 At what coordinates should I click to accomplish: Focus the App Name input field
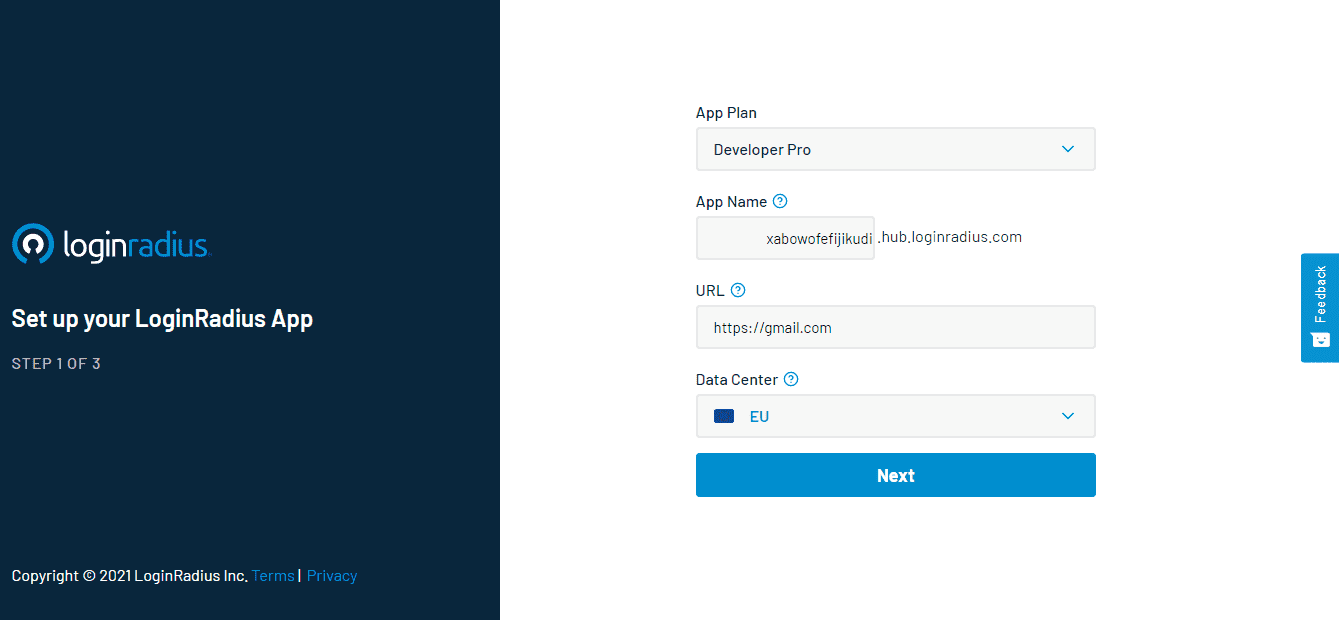click(785, 238)
